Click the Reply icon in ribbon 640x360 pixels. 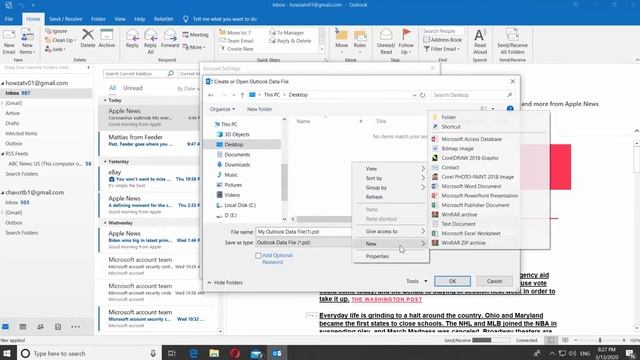(132, 39)
